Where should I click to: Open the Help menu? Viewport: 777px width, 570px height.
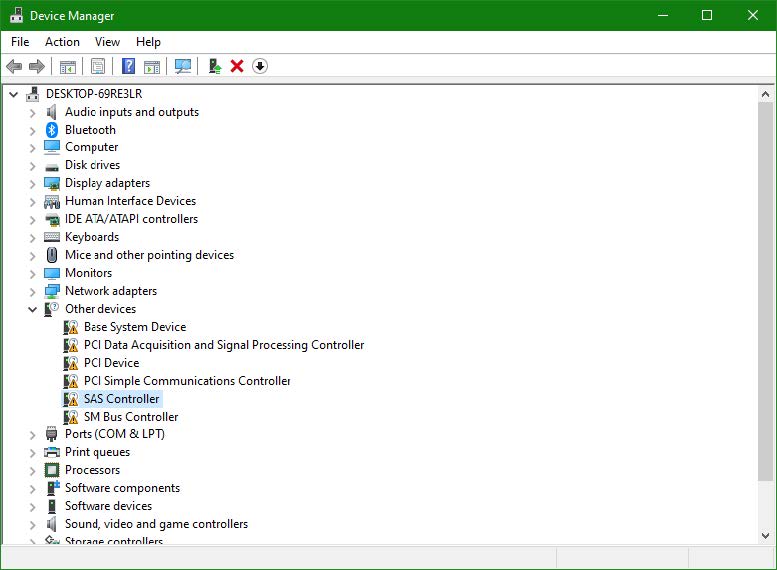(148, 42)
